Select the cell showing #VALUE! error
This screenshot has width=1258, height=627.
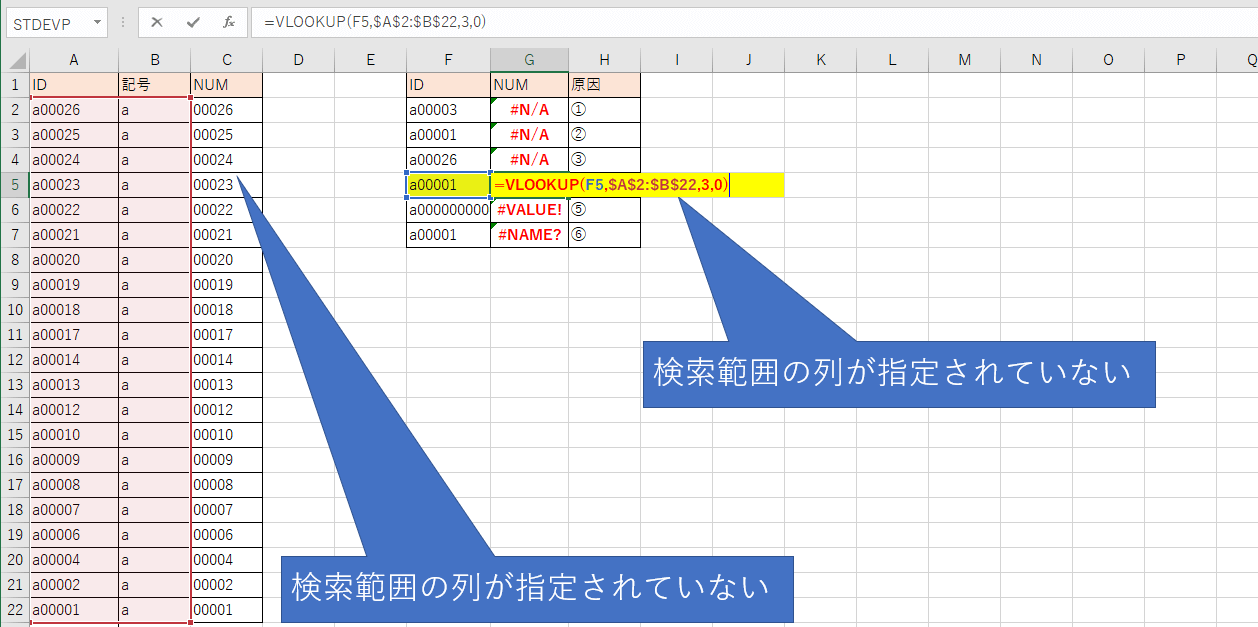(528, 209)
